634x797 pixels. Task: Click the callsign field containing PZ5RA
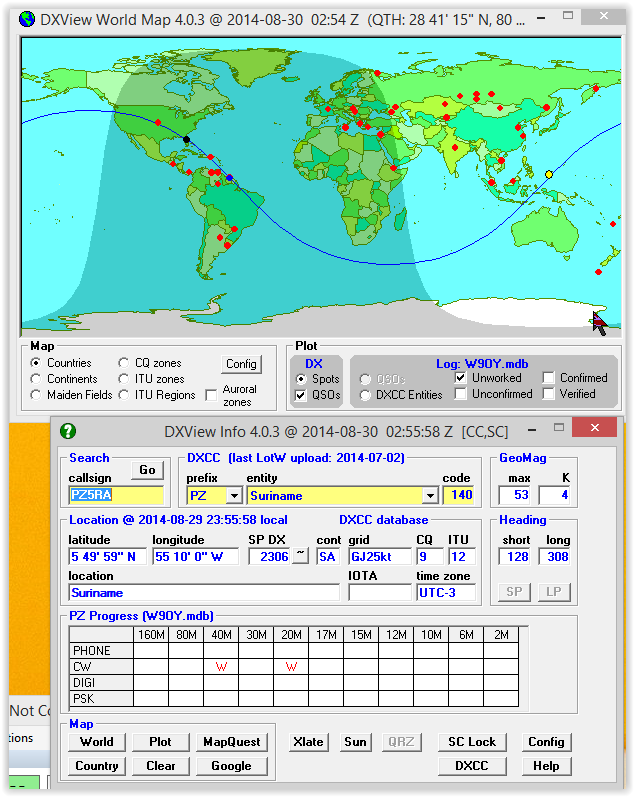click(116, 495)
